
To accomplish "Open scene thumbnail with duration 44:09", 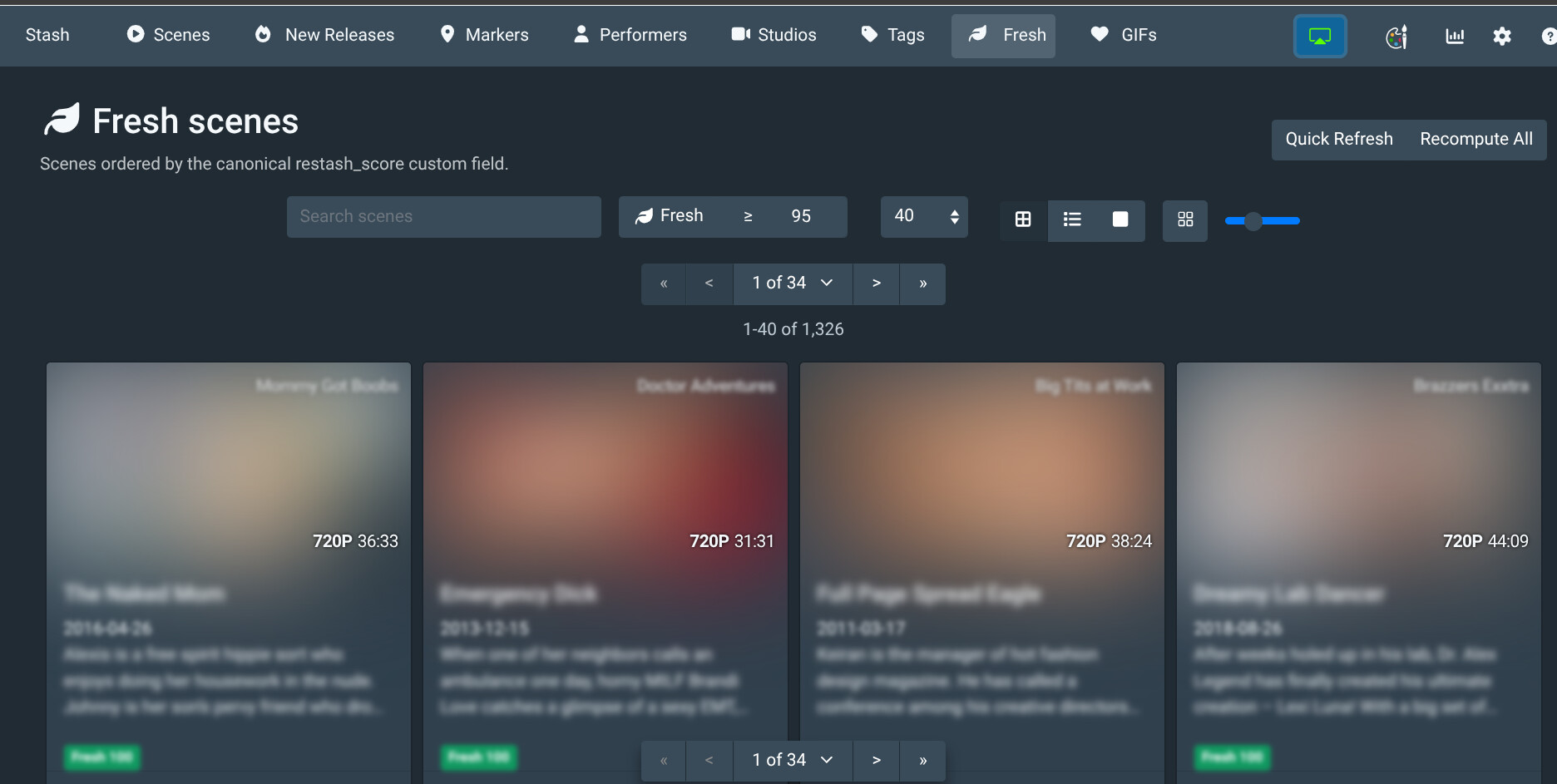I will (1359, 464).
